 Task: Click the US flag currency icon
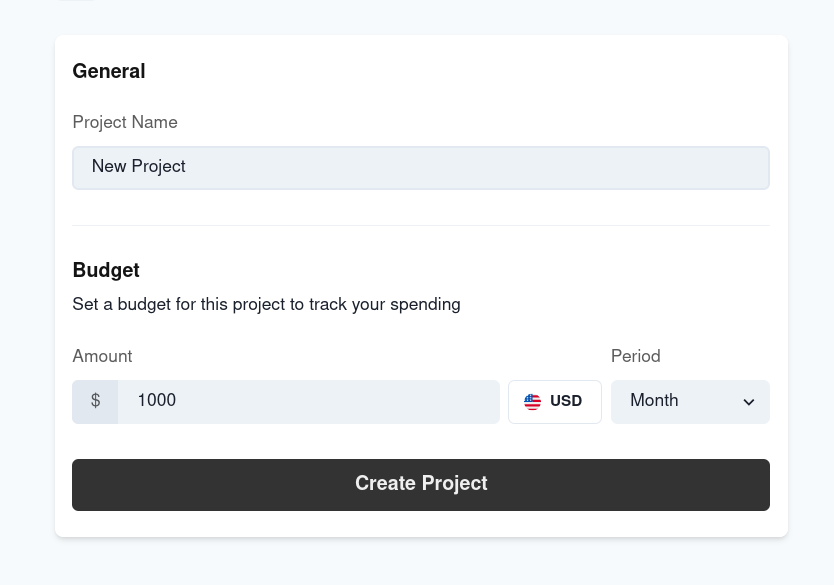532,402
